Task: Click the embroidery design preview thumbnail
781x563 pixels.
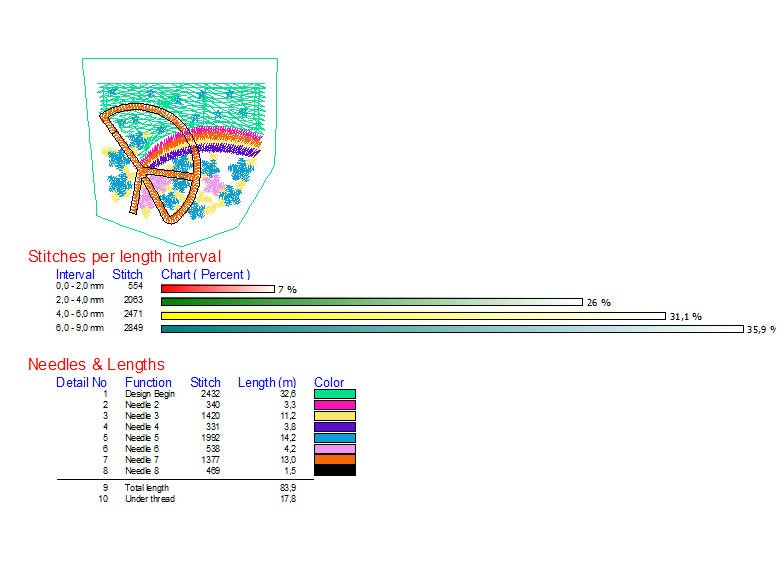Action: point(180,152)
